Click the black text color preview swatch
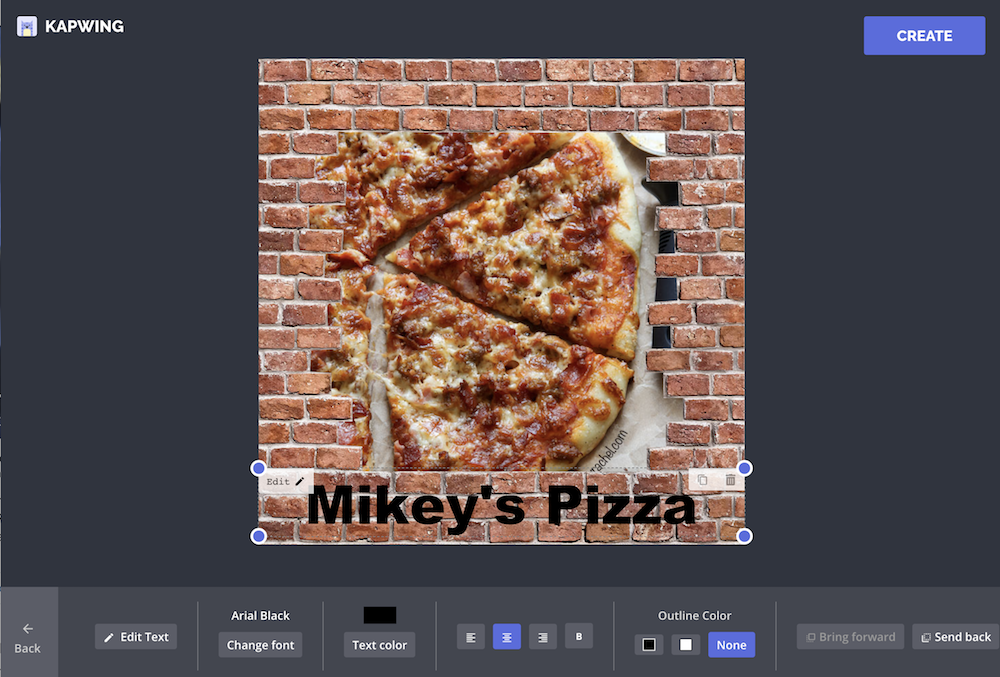This screenshot has width=1000, height=677. (x=380, y=615)
